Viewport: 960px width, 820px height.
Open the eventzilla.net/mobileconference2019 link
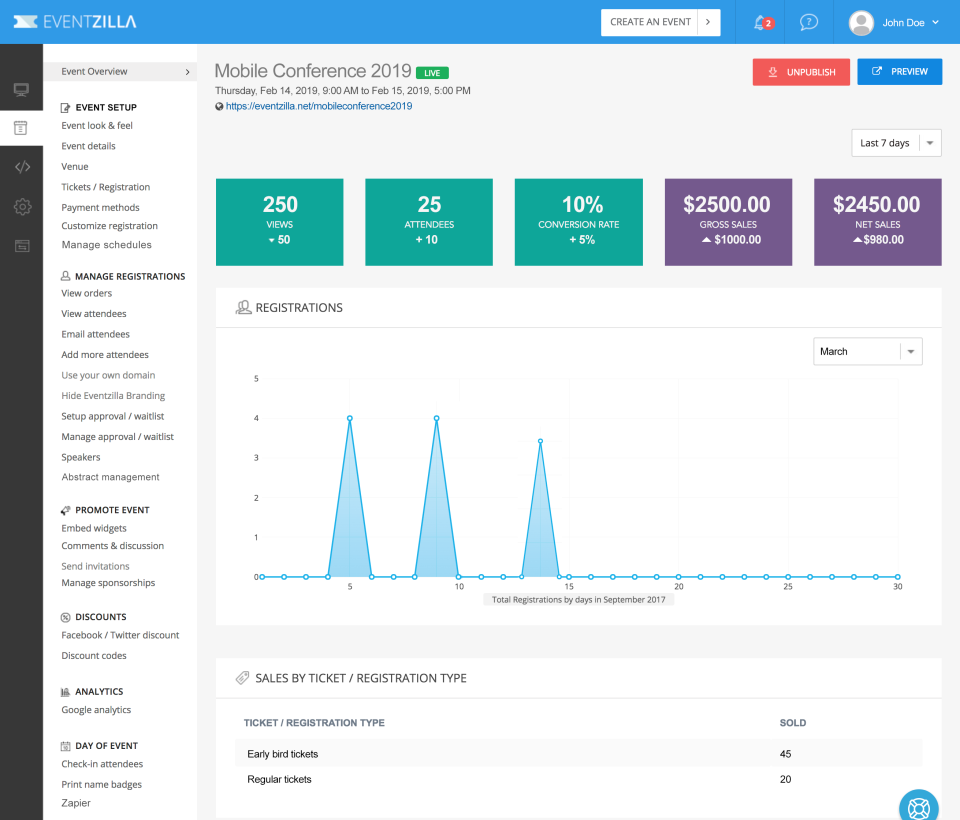pos(319,106)
